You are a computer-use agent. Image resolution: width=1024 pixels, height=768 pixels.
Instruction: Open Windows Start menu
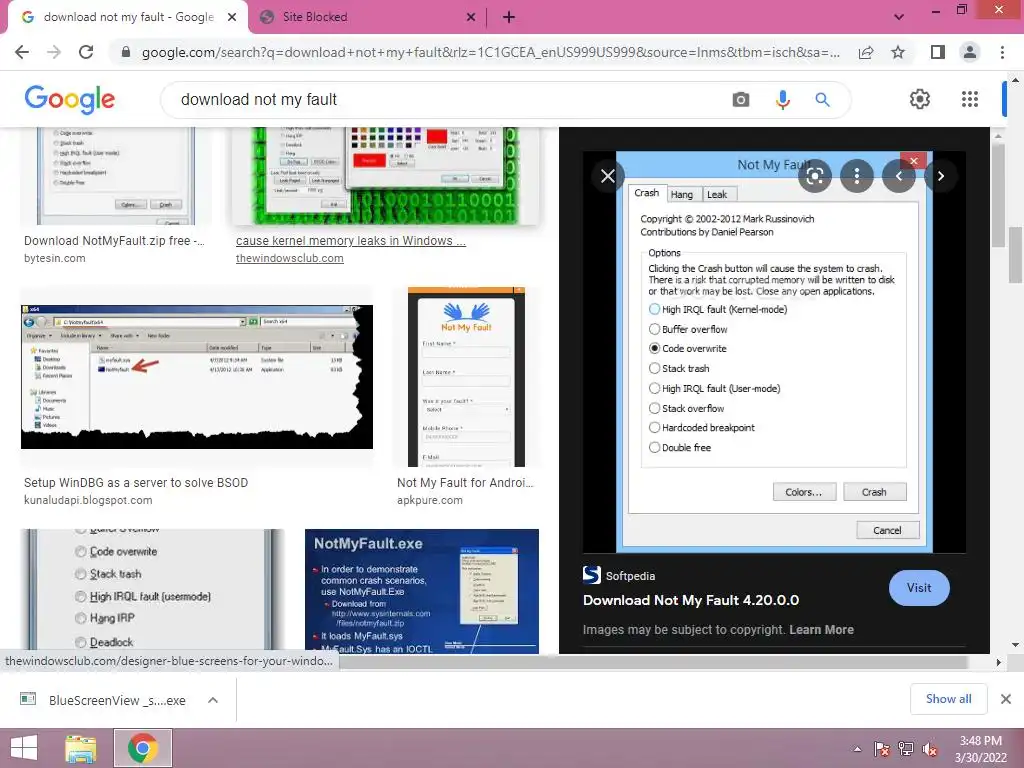(x=24, y=748)
